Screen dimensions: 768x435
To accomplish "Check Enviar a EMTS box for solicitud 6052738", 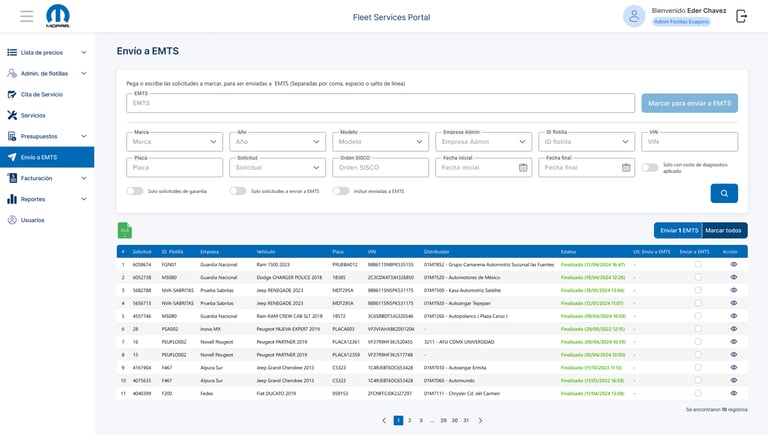I will tap(699, 277).
